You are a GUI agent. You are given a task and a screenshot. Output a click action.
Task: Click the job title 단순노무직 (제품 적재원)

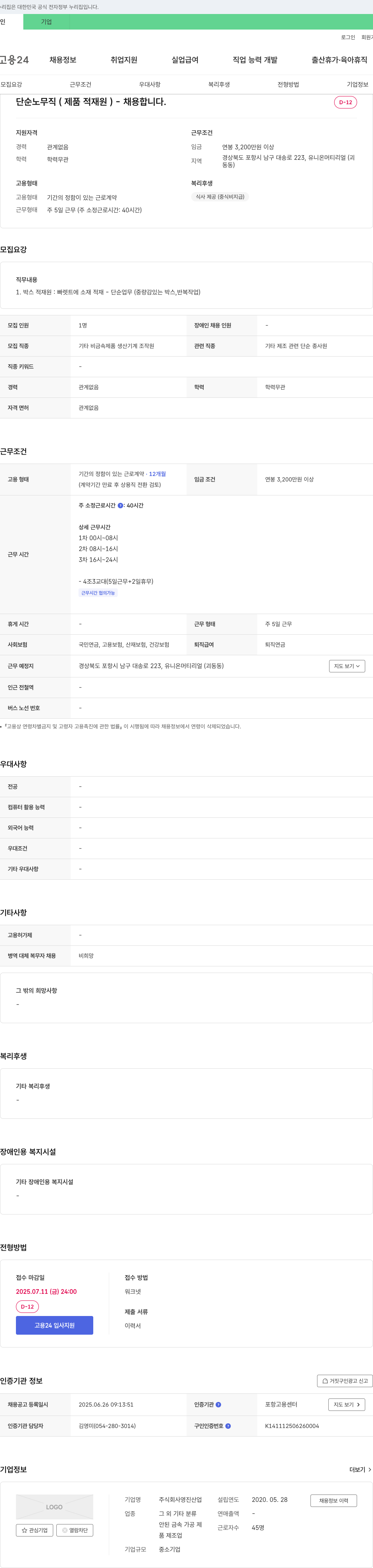[x=91, y=101]
